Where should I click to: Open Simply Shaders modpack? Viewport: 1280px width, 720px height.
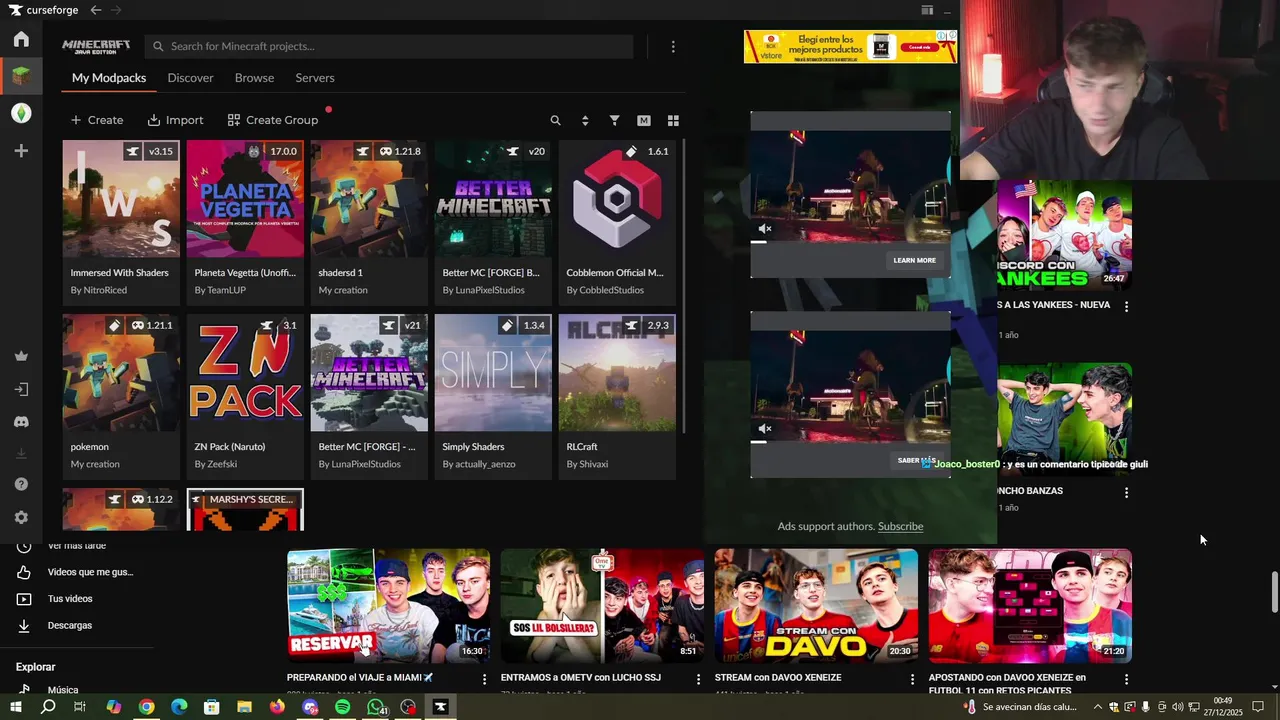[493, 396]
